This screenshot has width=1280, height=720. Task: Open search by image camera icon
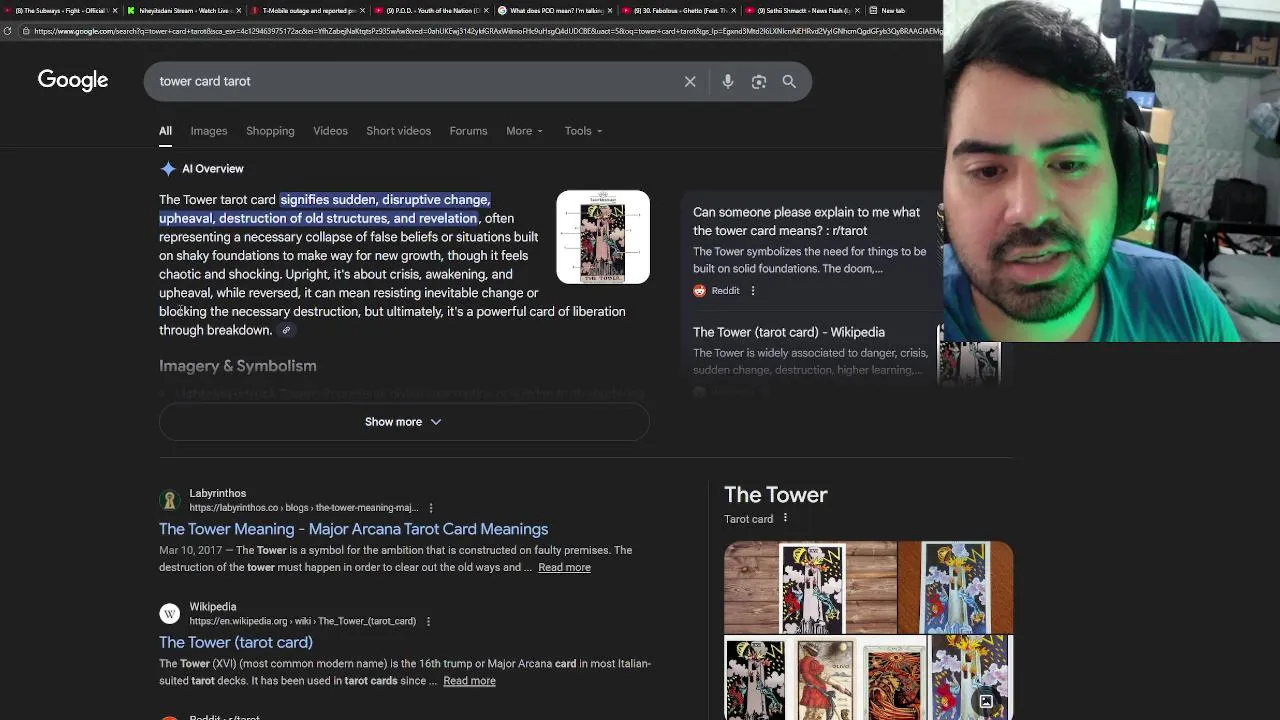coord(759,81)
